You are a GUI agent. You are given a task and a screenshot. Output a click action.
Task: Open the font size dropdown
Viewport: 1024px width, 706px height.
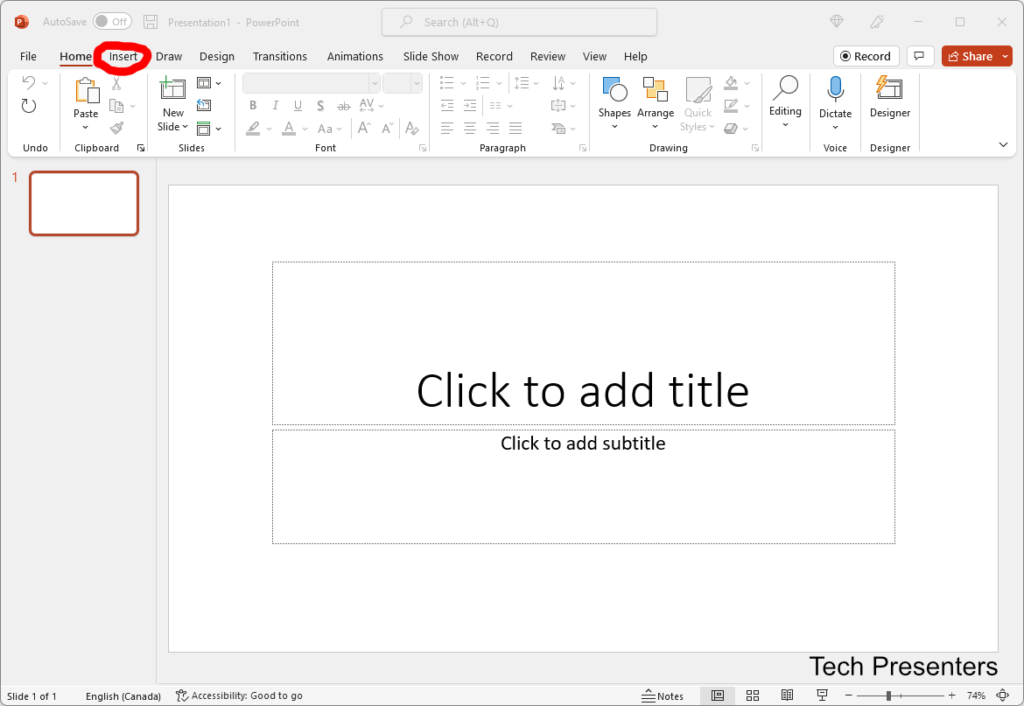[x=417, y=84]
